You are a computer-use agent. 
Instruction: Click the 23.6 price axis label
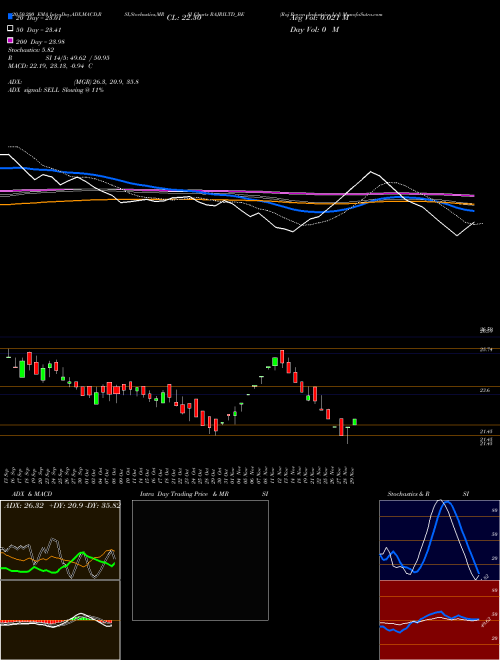(x=485, y=391)
